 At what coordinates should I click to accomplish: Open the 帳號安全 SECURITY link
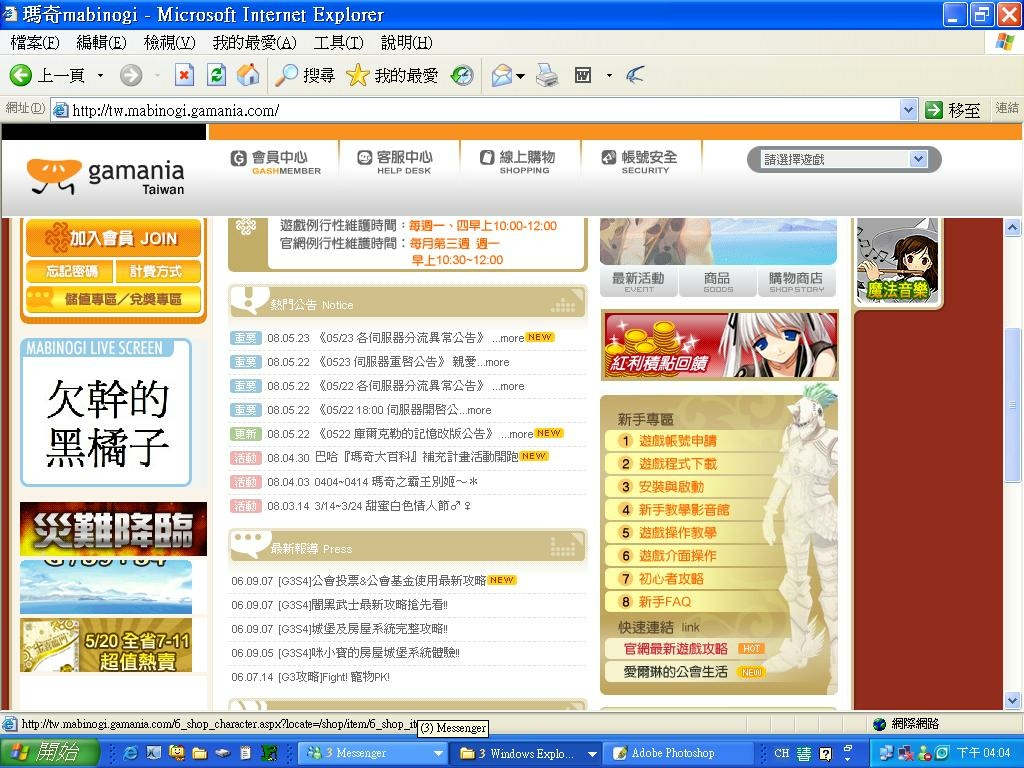click(x=639, y=162)
